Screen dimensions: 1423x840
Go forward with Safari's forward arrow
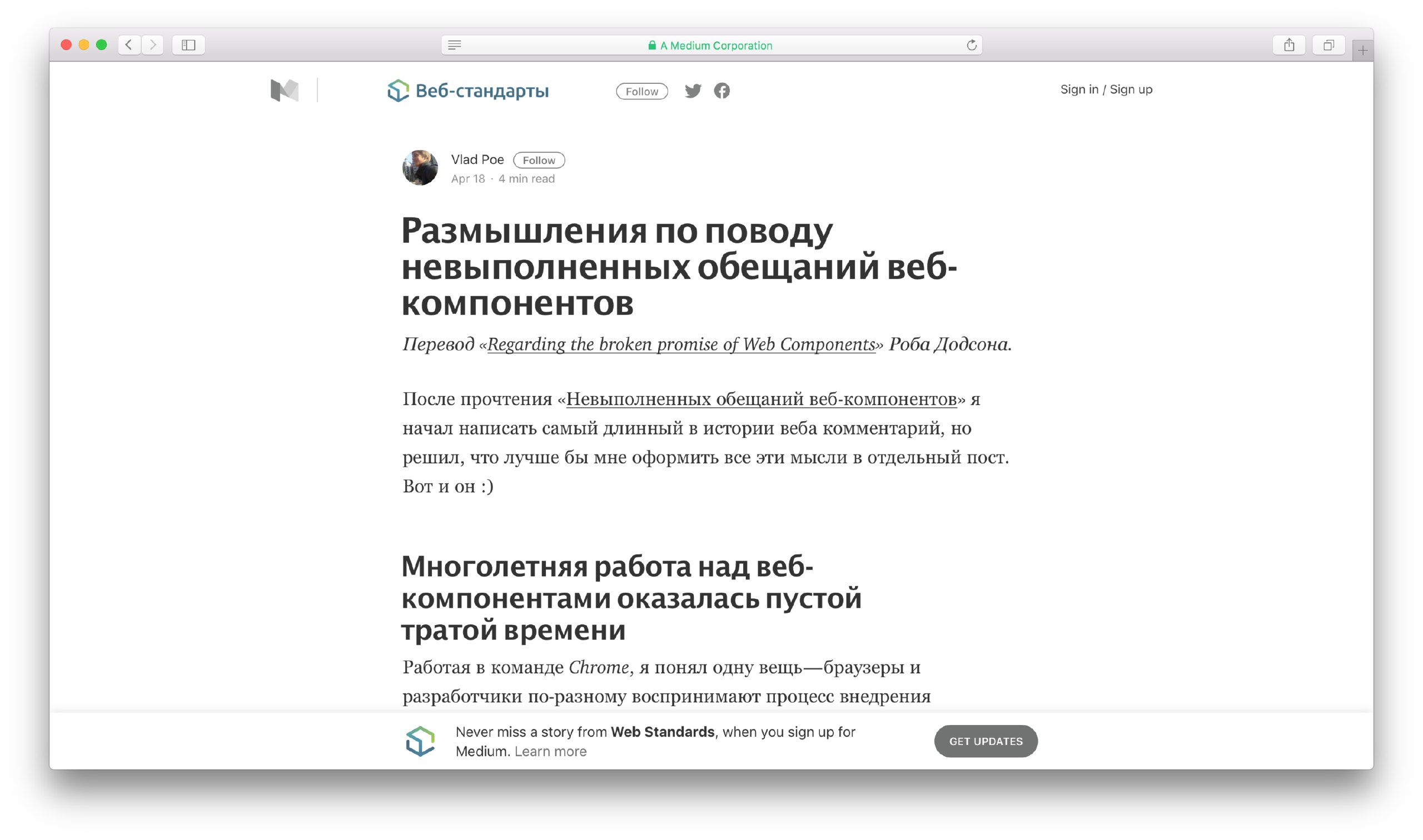(152, 44)
